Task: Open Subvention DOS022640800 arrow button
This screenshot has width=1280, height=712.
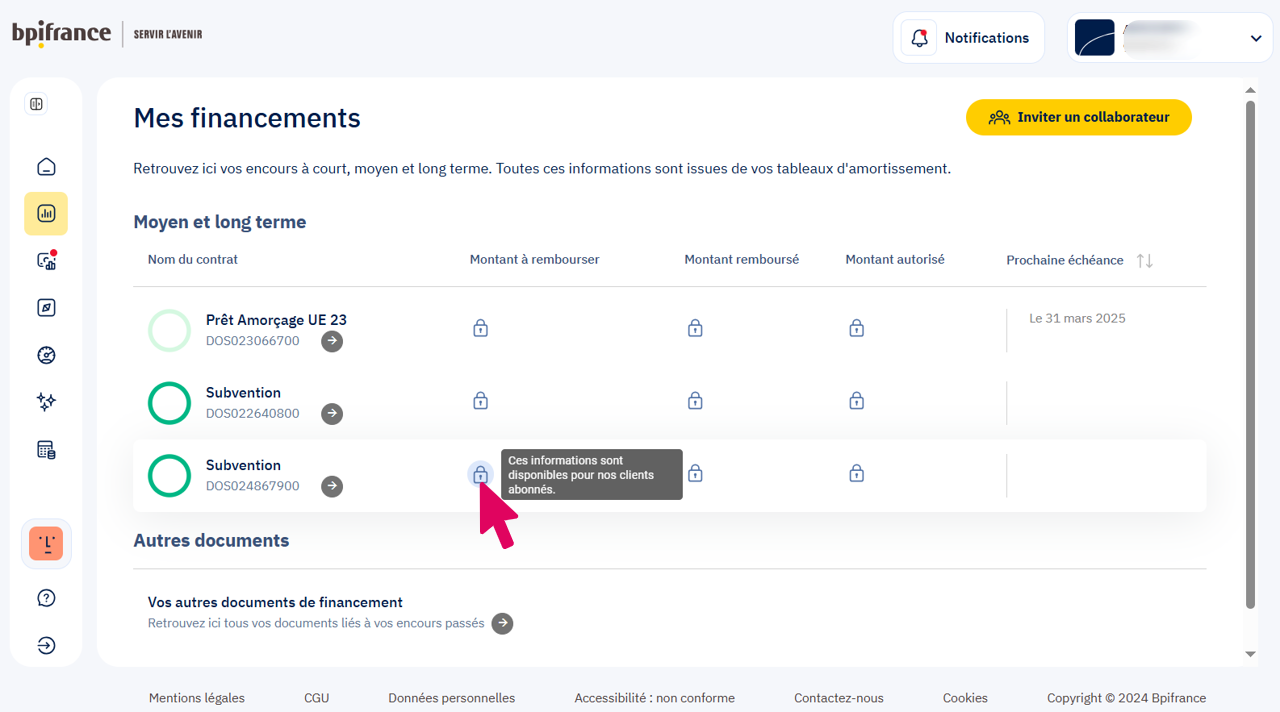Action: (332, 414)
